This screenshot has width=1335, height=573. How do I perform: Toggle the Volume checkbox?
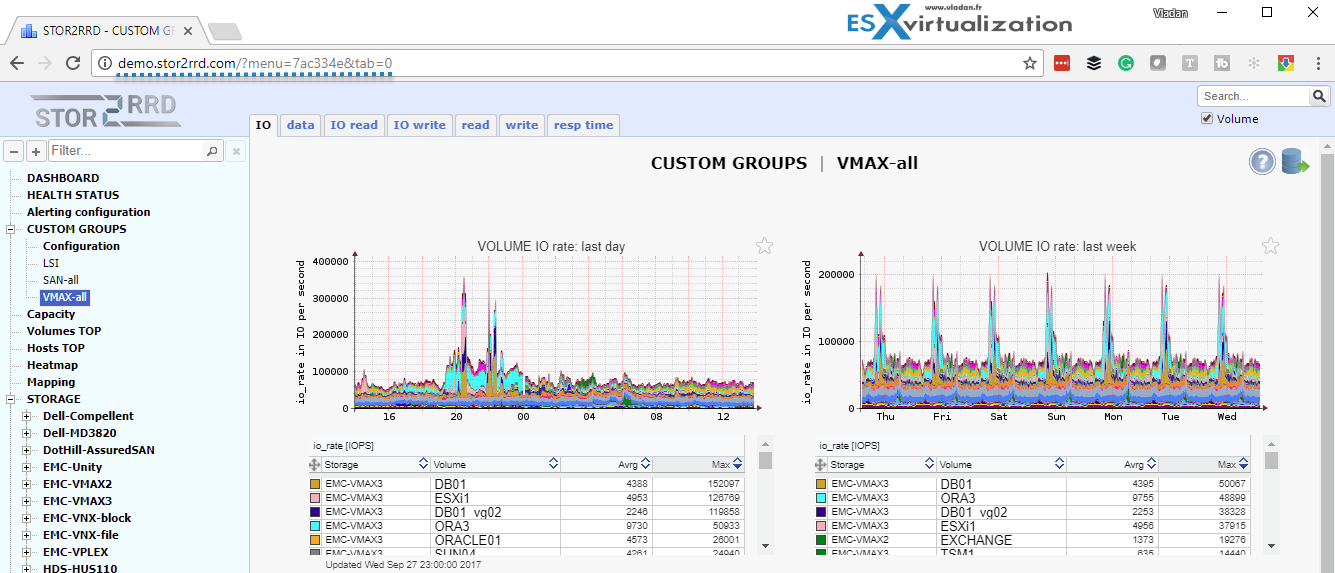tap(1207, 118)
